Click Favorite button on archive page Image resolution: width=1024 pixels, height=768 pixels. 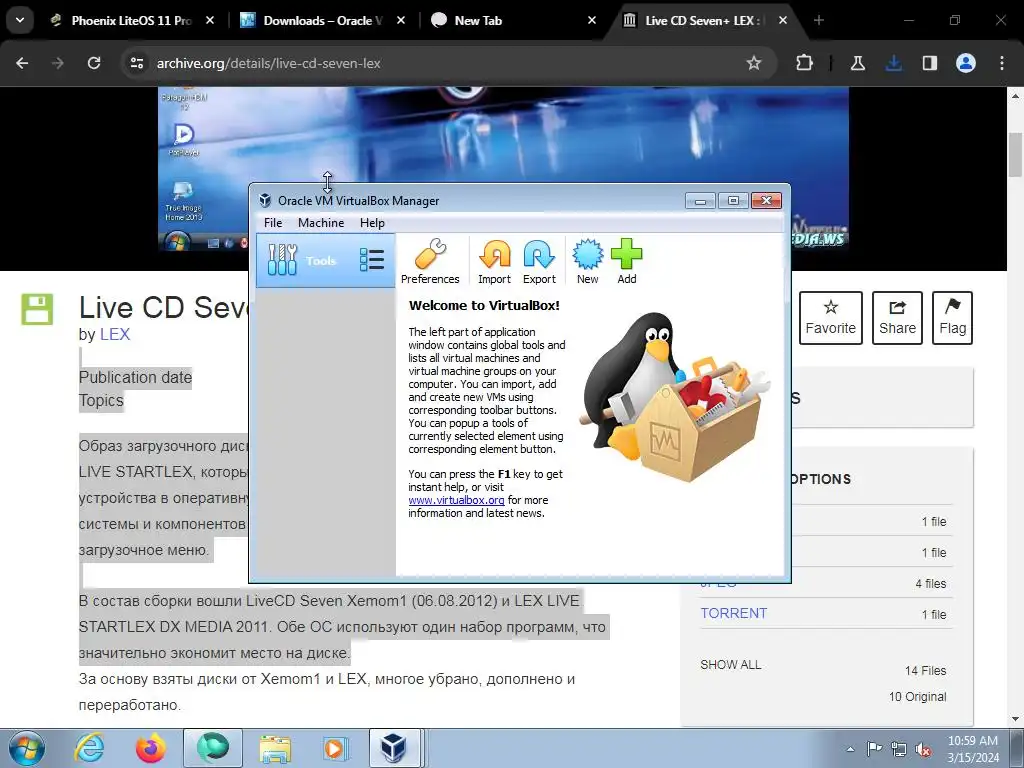pyautogui.click(x=830, y=317)
